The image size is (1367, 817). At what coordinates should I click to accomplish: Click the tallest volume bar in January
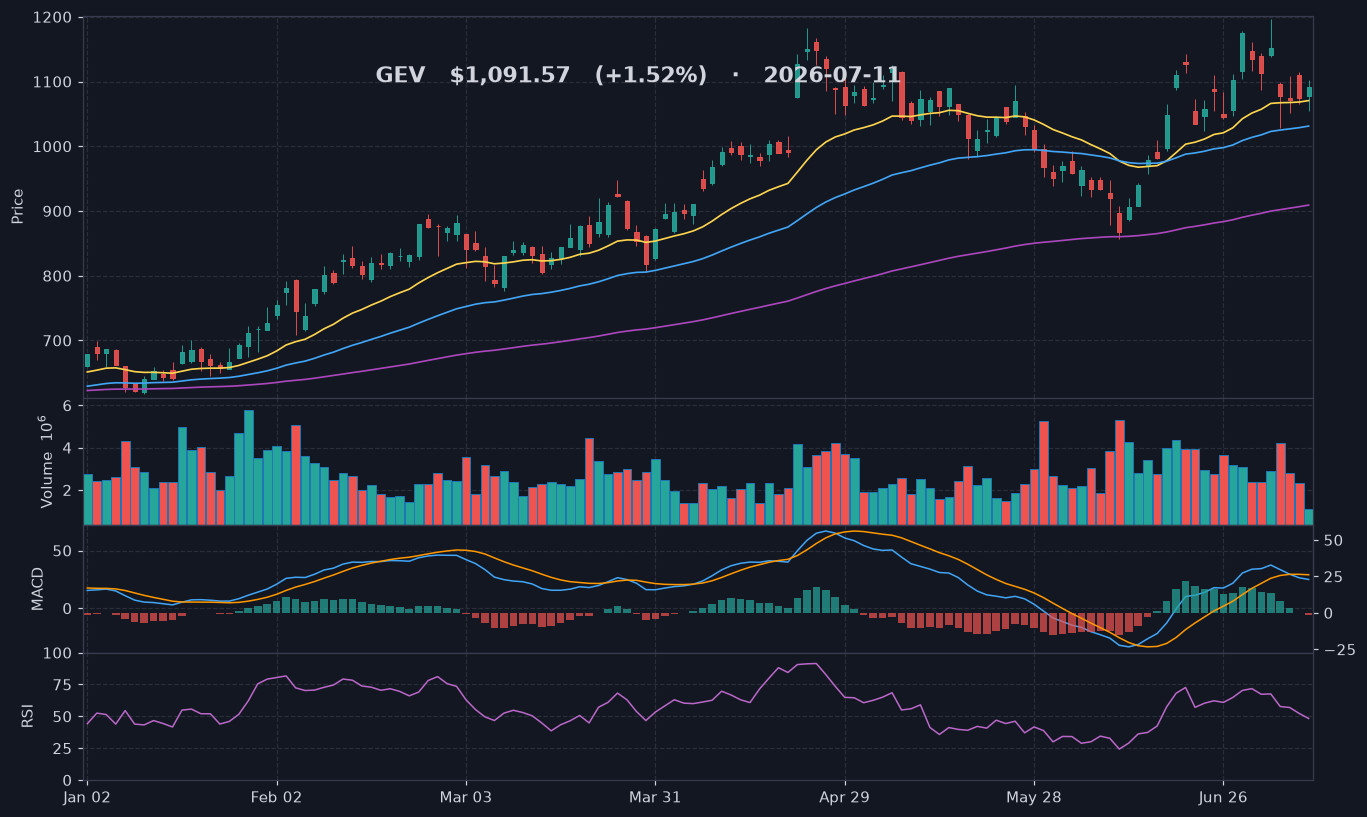(x=248, y=467)
